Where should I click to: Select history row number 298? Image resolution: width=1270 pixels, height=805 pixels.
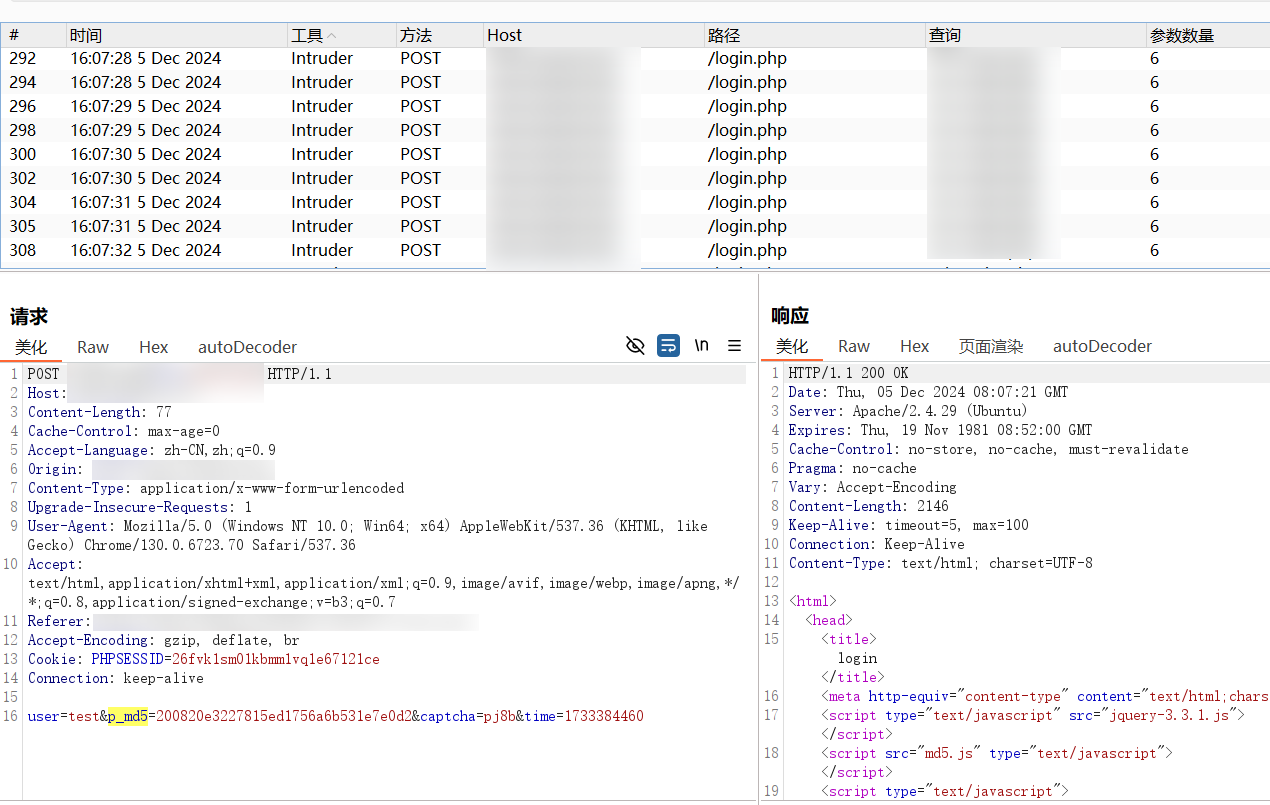(x=635, y=130)
